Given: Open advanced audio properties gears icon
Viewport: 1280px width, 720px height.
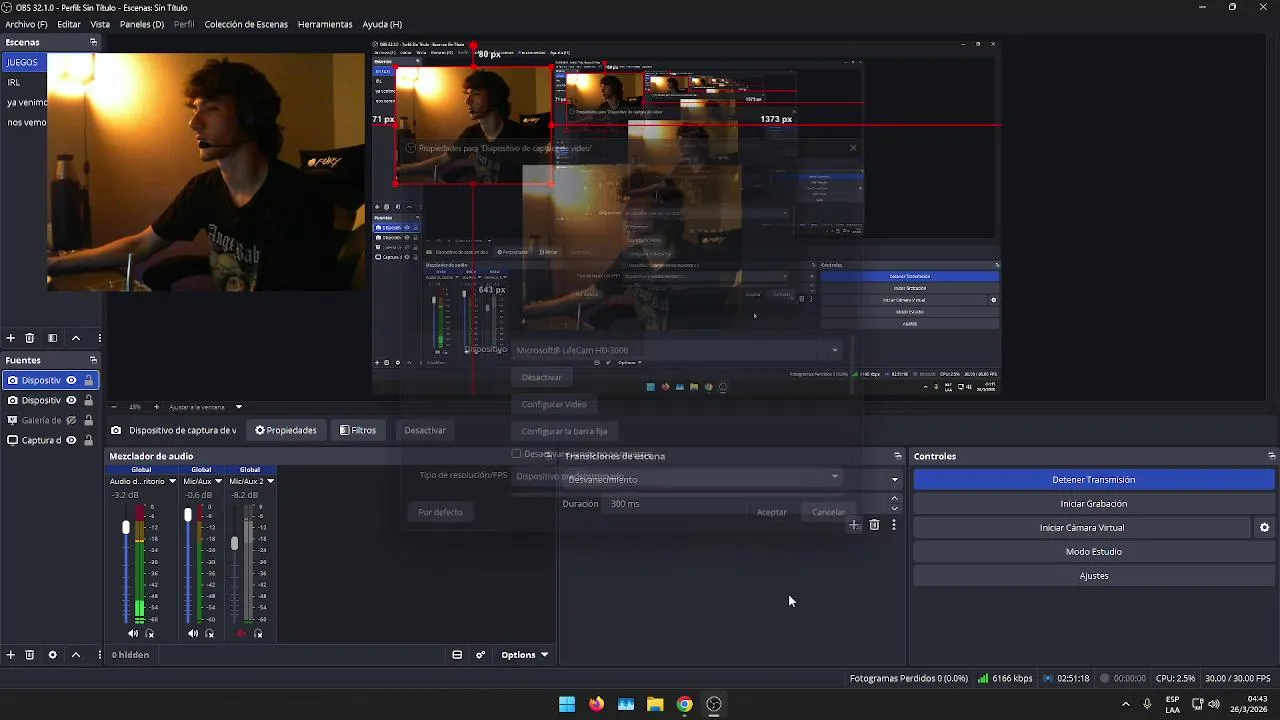Looking at the screenshot, I should (x=481, y=655).
